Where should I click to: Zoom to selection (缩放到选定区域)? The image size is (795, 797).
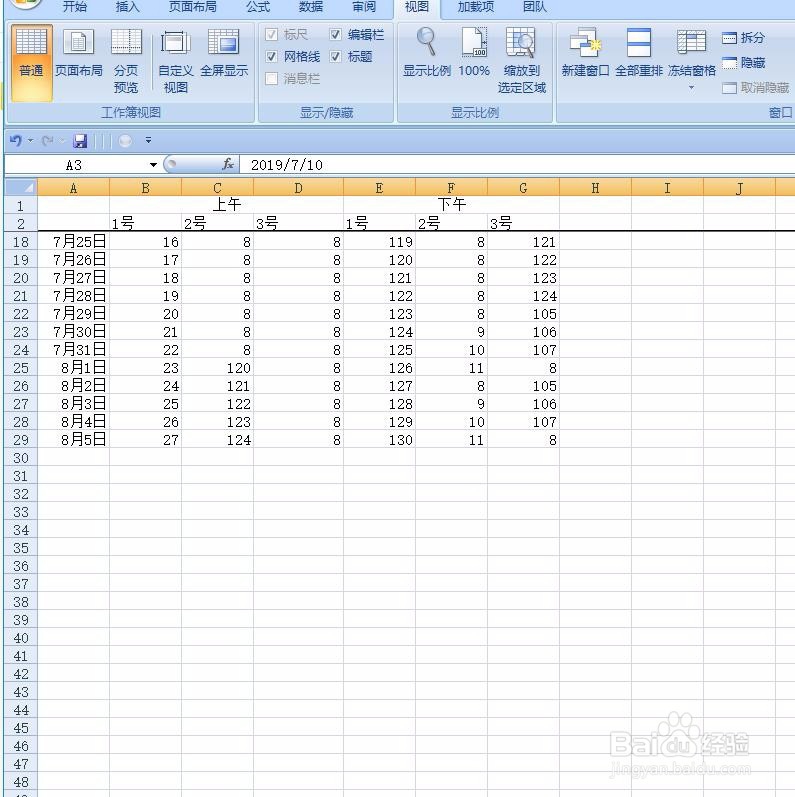click(x=522, y=60)
